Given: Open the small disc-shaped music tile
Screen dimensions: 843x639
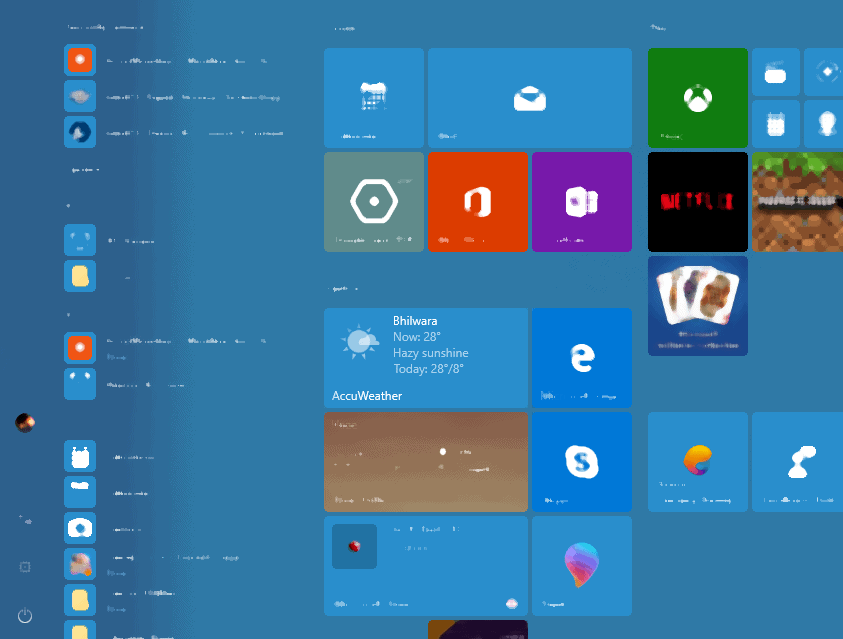Looking at the screenshot, I should click(x=823, y=72).
